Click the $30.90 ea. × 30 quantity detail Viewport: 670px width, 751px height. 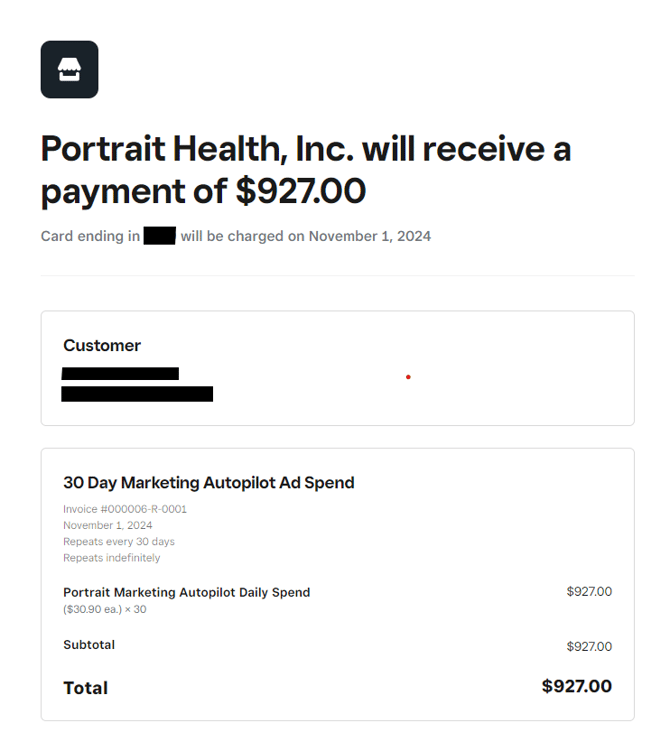pos(105,609)
